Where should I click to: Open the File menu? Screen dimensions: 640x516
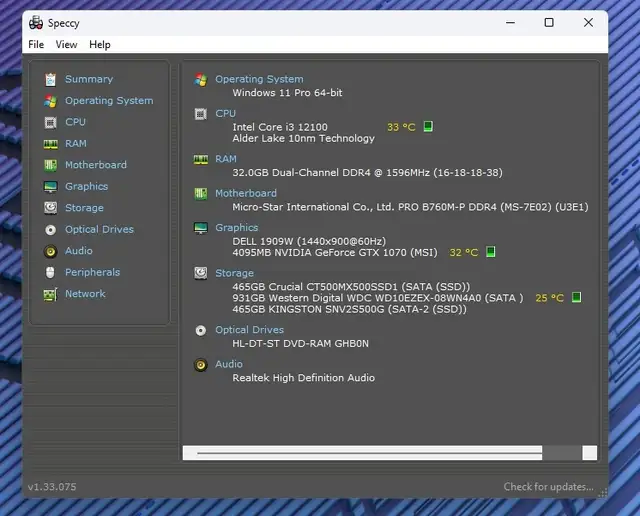click(36, 45)
